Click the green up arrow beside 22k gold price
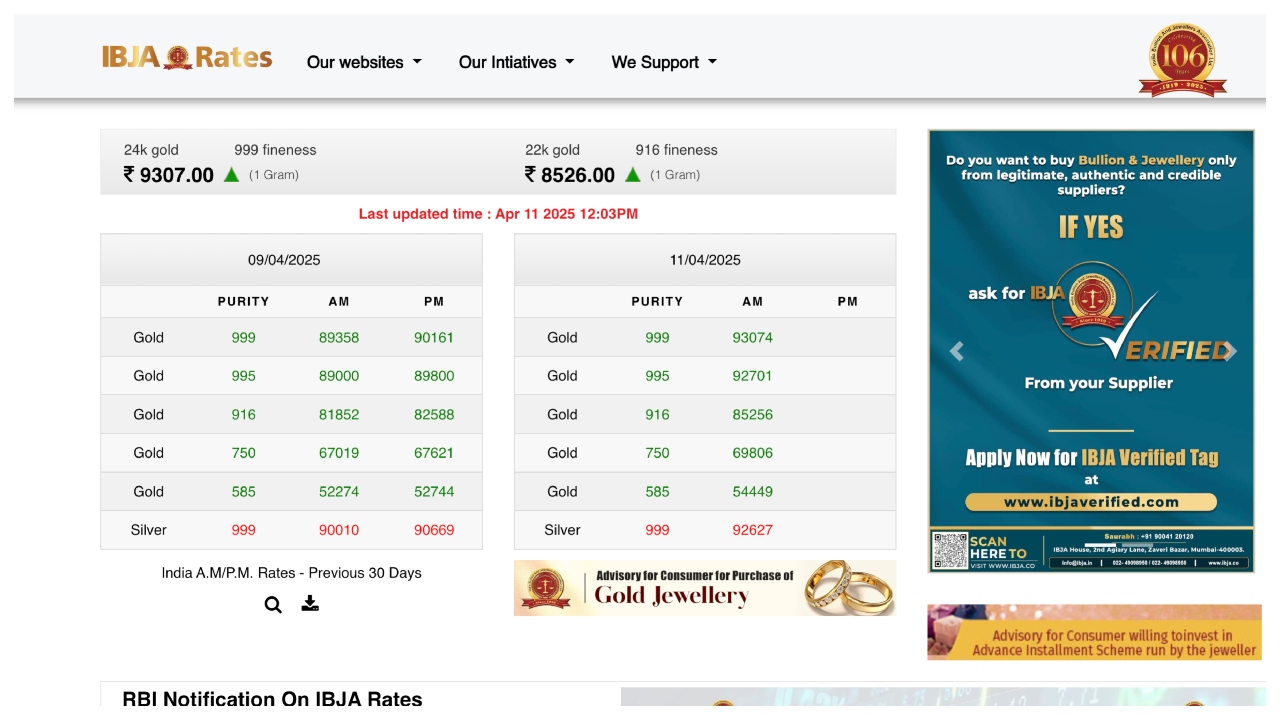Screen dimensions: 1280x720 (x=632, y=175)
